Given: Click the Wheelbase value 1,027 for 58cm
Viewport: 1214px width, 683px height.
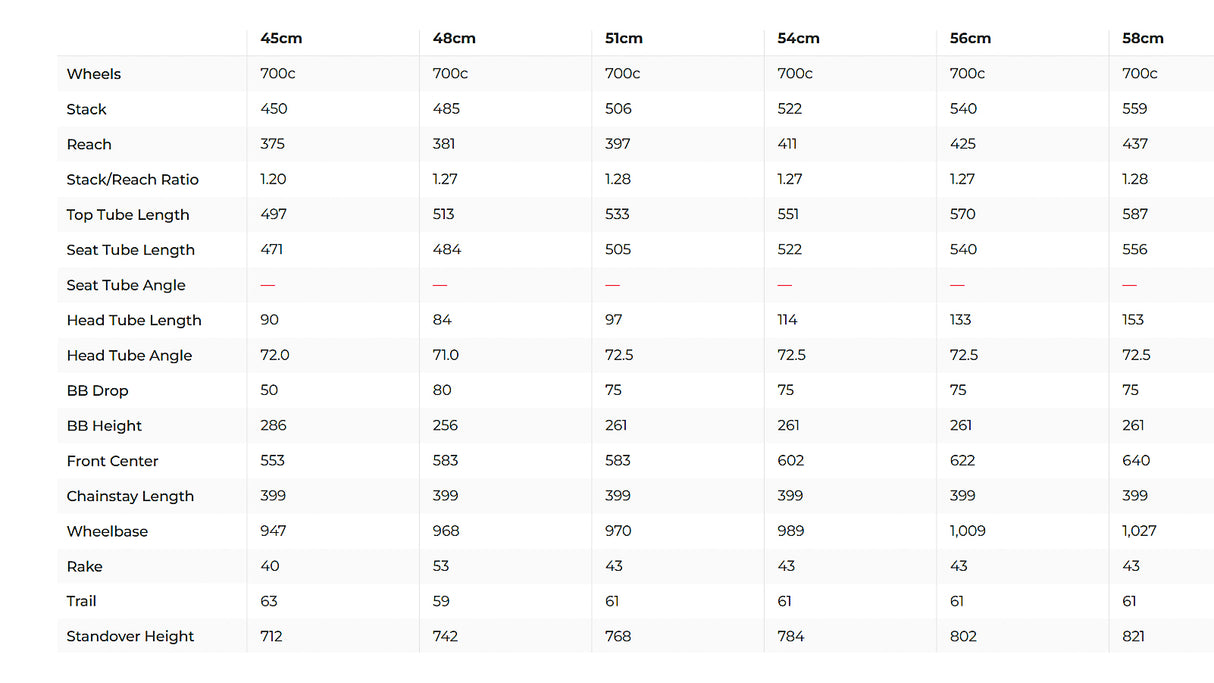Looking at the screenshot, I should [1139, 531].
